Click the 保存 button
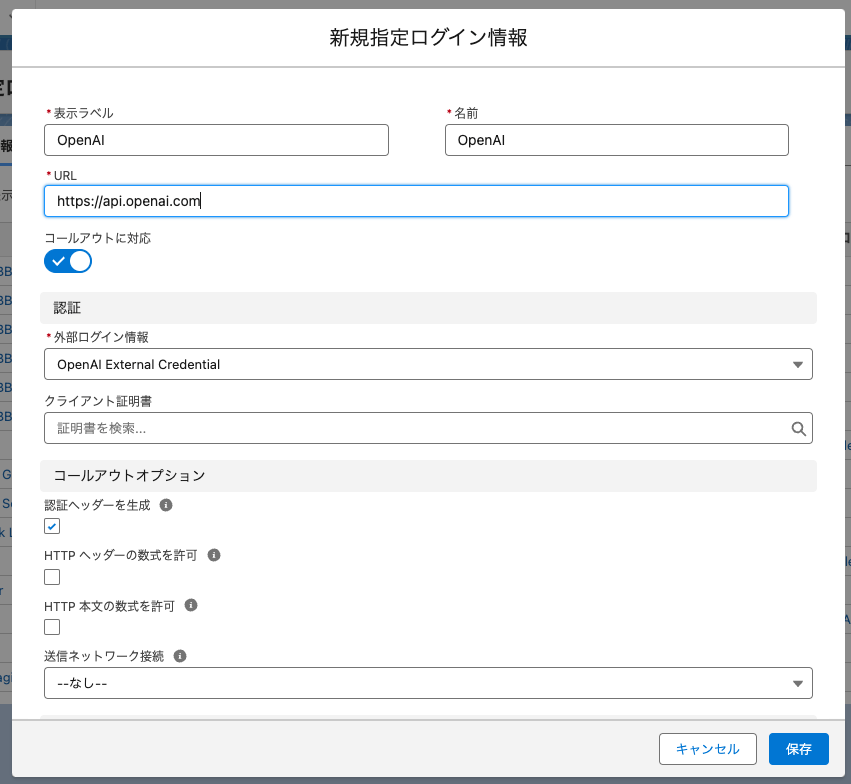 pyautogui.click(x=798, y=749)
